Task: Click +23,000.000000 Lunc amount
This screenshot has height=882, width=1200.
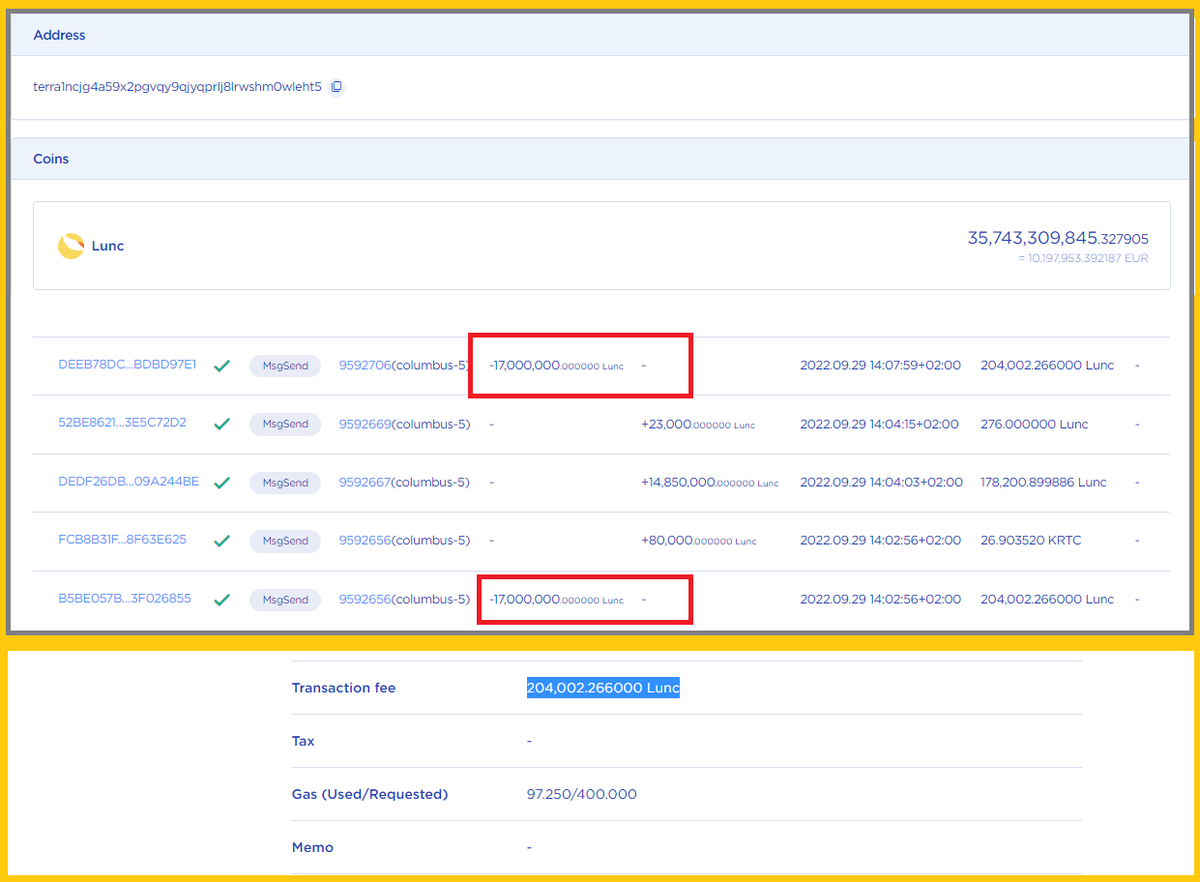Action: (x=698, y=424)
